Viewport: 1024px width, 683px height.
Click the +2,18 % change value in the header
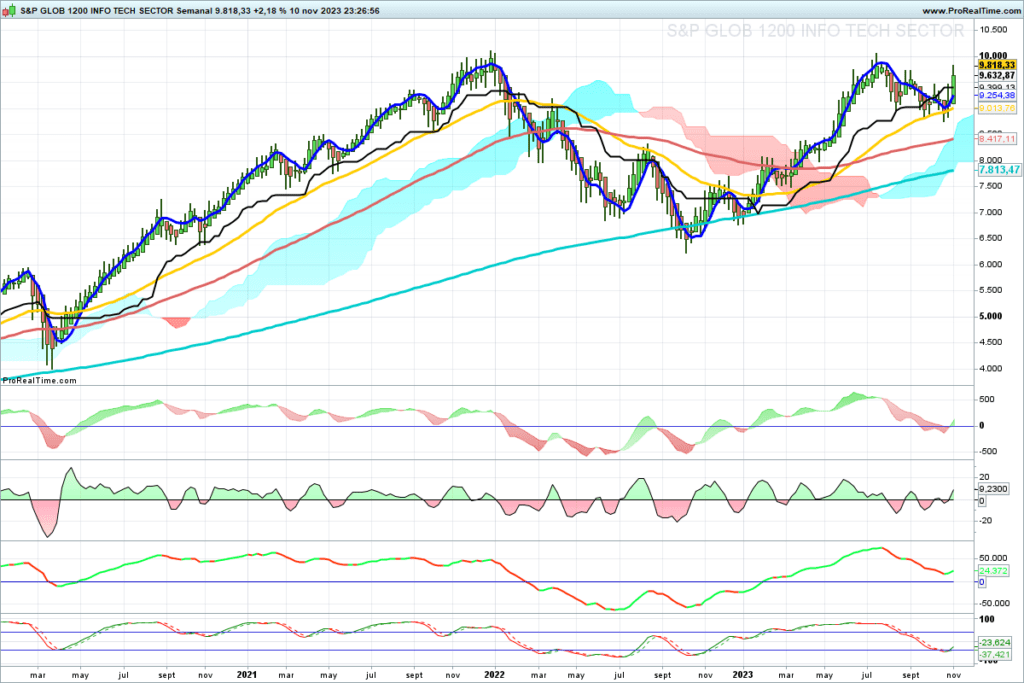(x=269, y=11)
